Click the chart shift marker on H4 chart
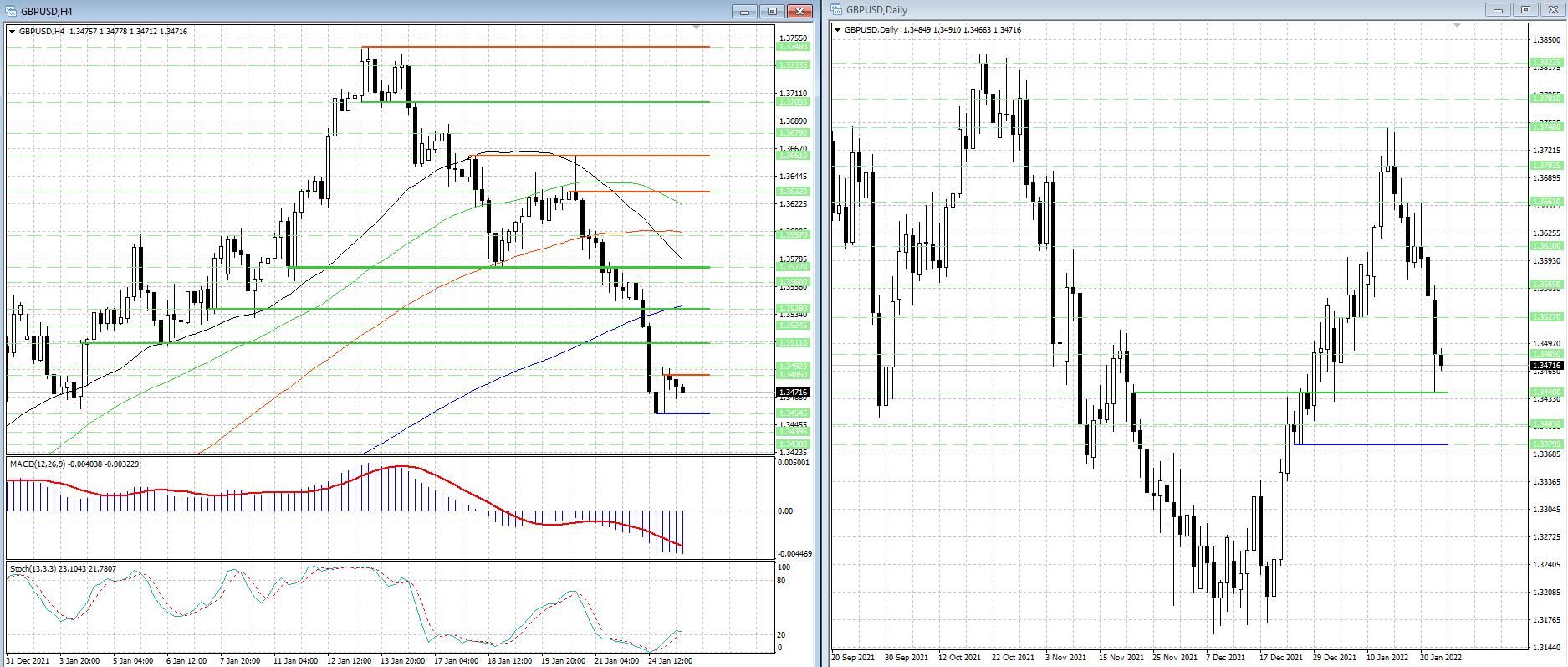 click(x=696, y=28)
